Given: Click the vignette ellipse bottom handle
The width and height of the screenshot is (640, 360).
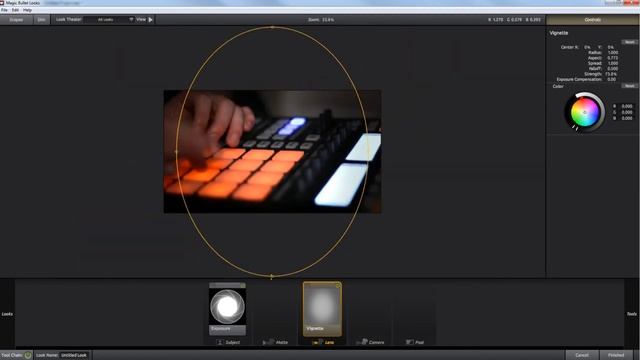Looking at the screenshot, I should (x=272, y=277).
